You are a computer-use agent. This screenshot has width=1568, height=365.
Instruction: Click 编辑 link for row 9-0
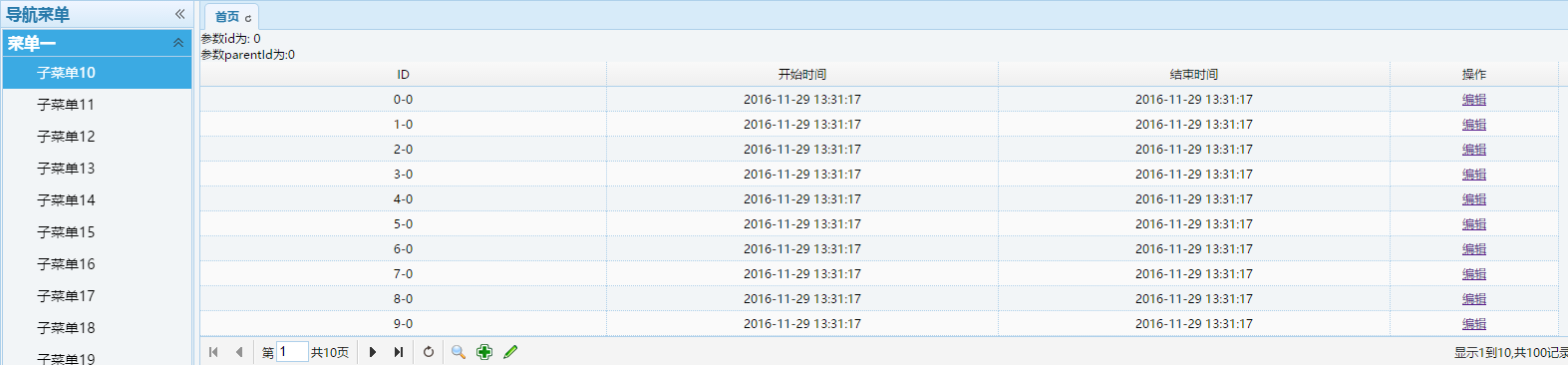(1473, 324)
